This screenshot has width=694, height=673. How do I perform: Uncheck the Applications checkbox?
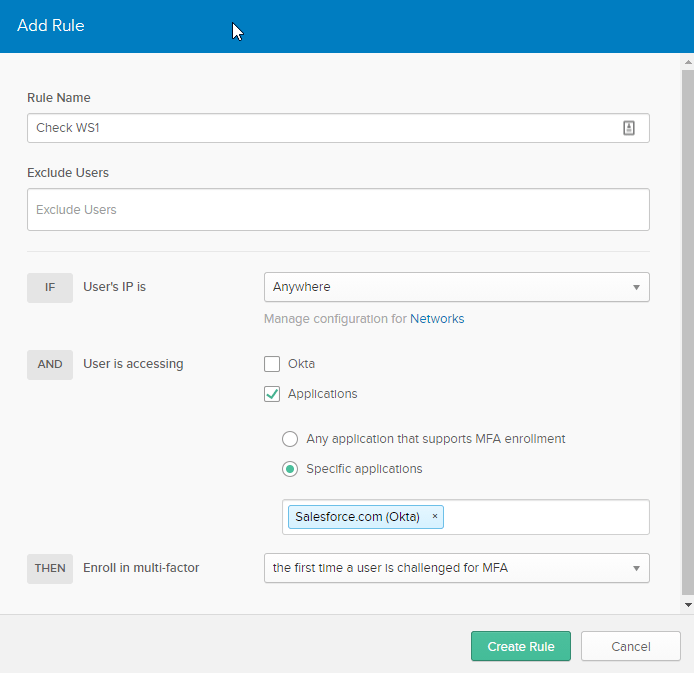point(272,394)
